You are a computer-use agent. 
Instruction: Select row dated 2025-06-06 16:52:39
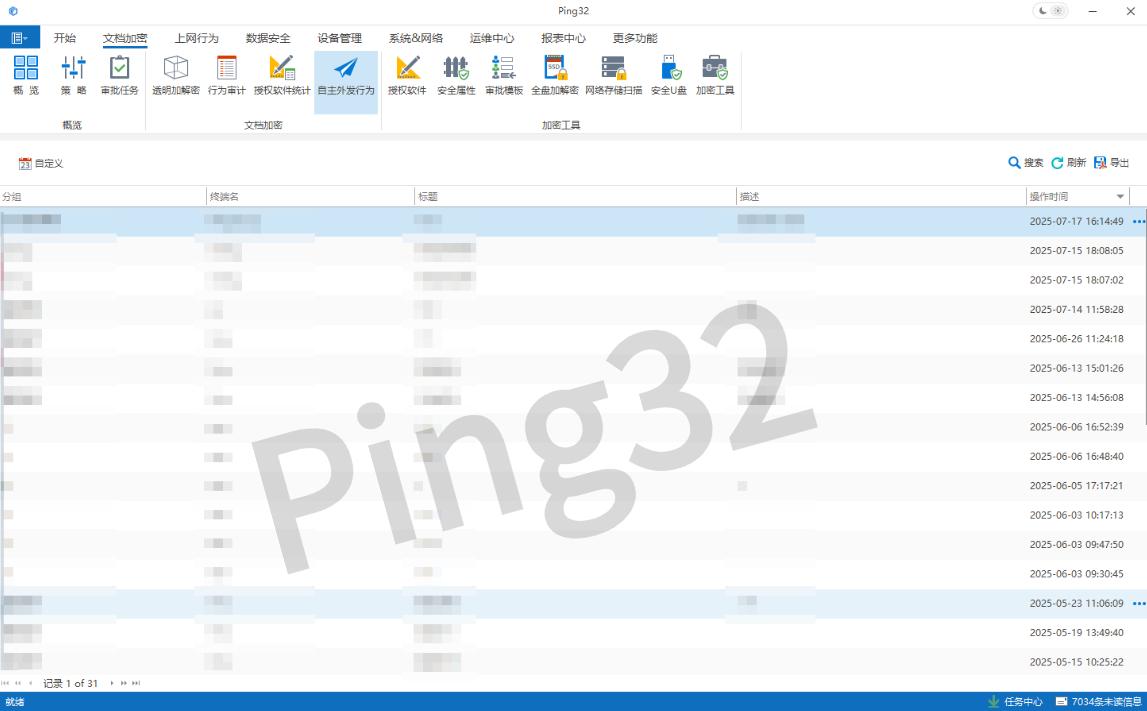(x=574, y=427)
